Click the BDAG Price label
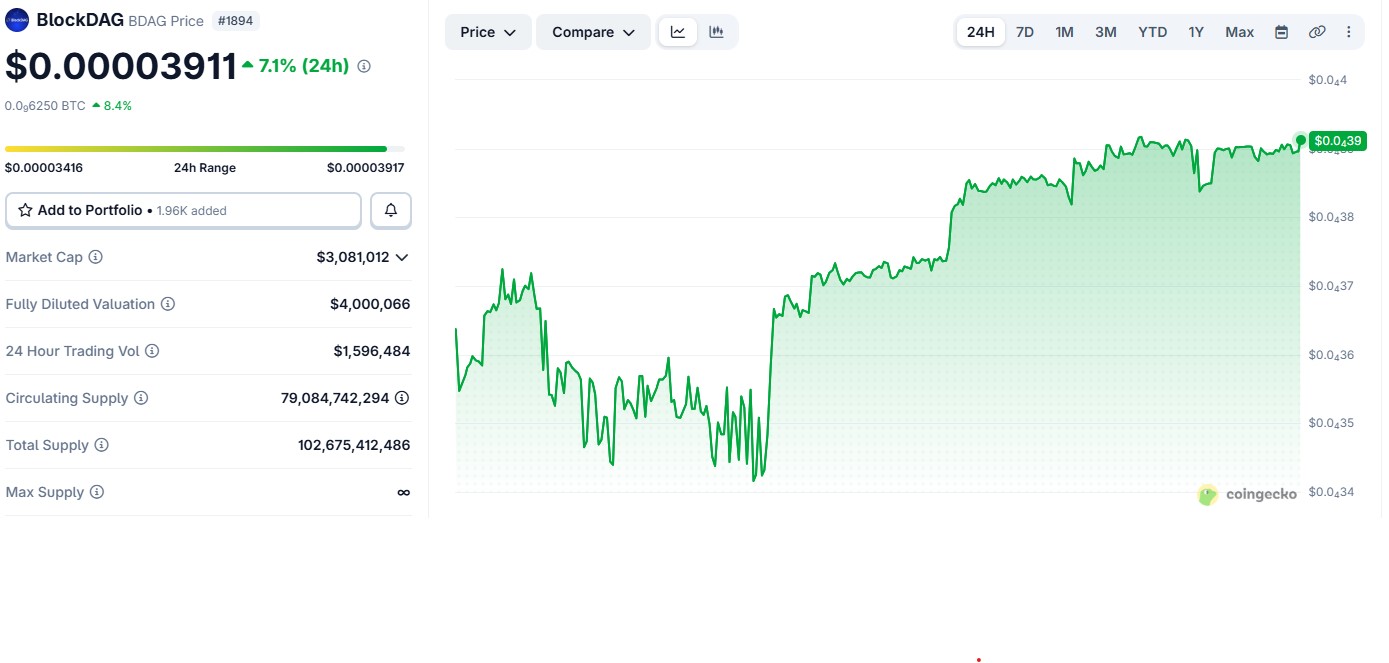This screenshot has height=663, width=1389. [166, 20]
